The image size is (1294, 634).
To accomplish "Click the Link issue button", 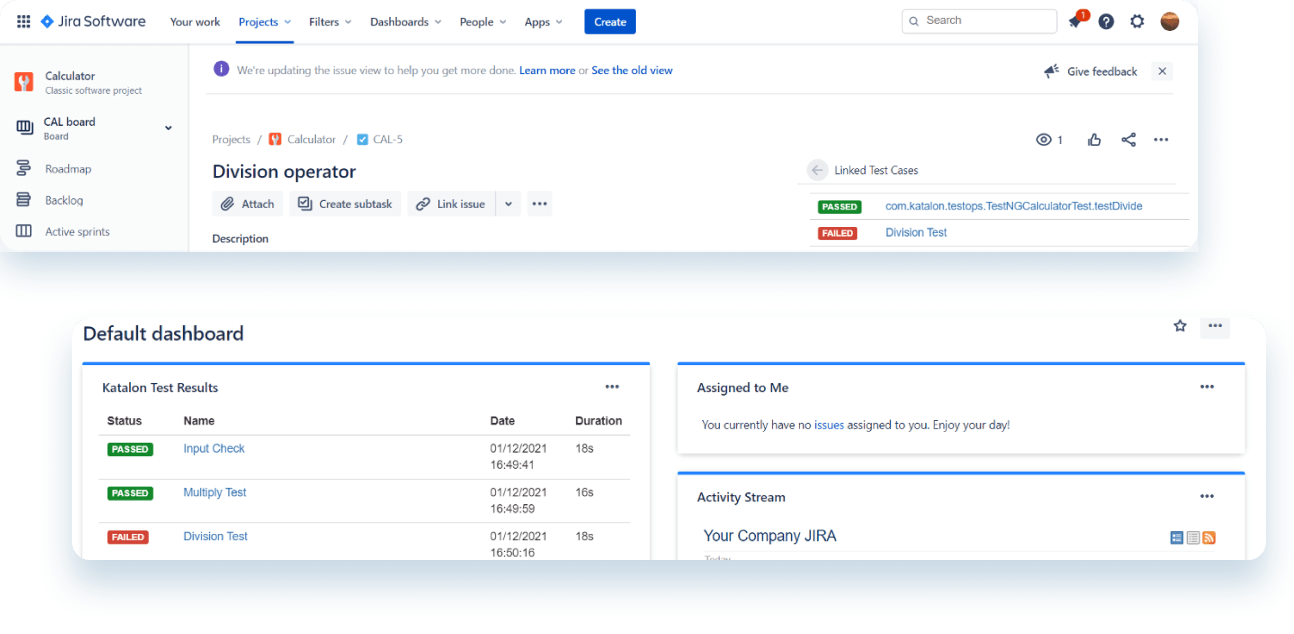I will (452, 204).
